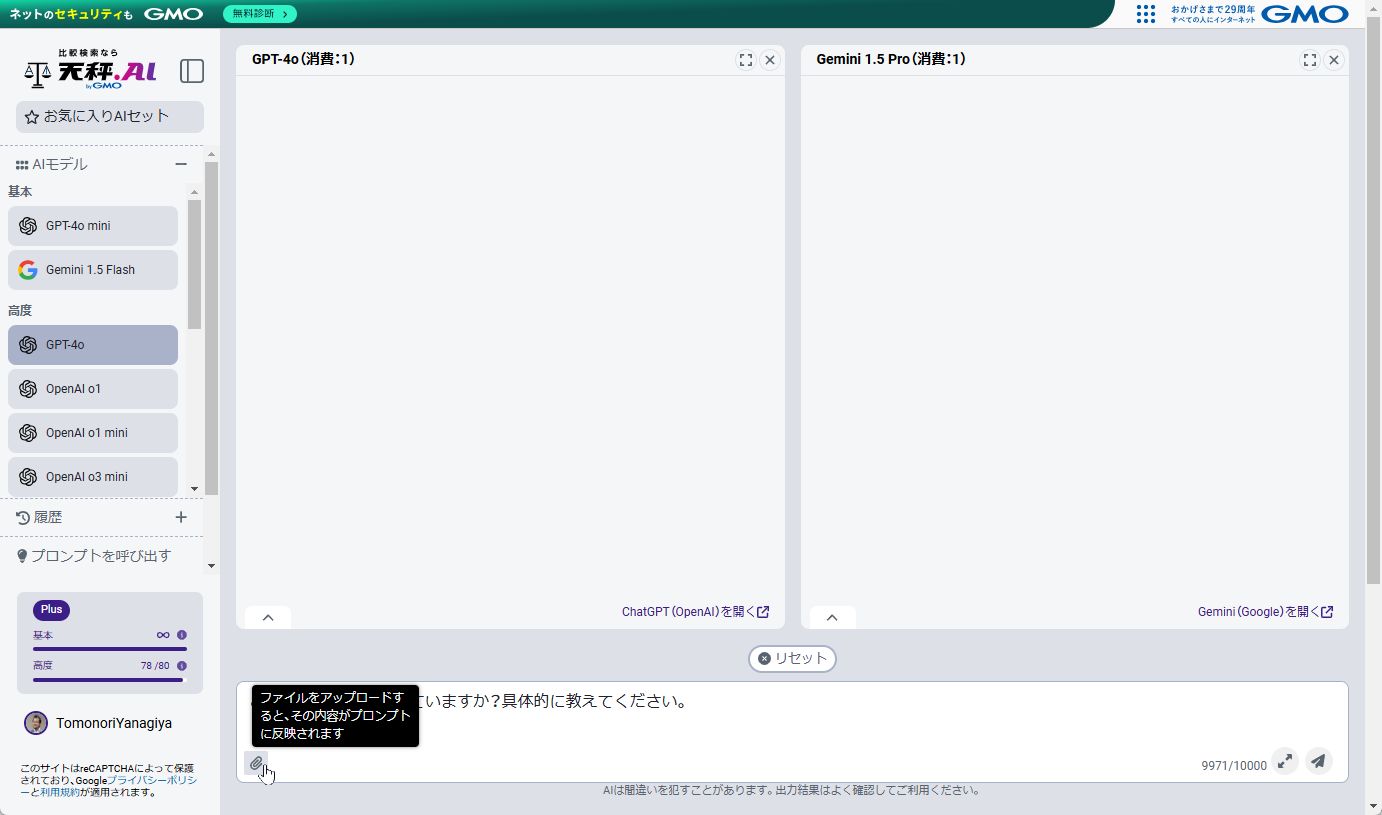Expand the GPT-4o panel chevron
Screen dimensions: 1382x815
pos(267,617)
